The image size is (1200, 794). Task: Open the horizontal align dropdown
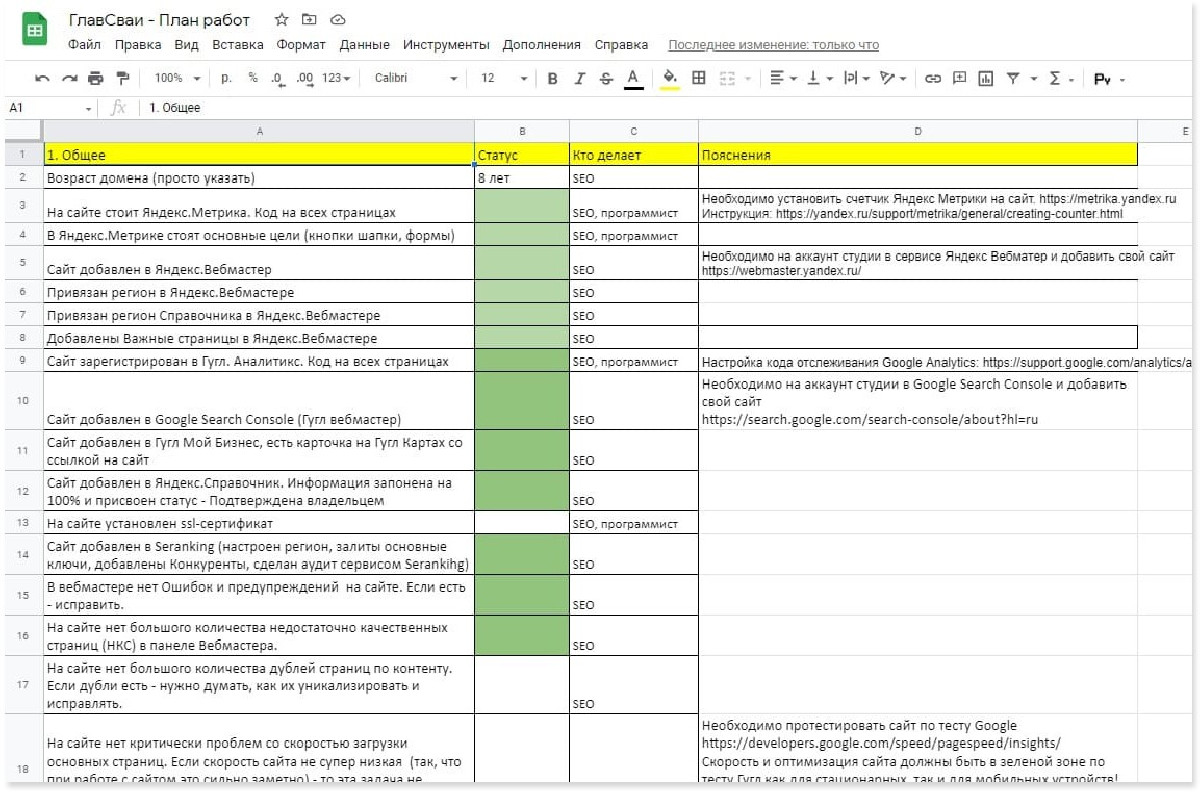click(x=784, y=78)
